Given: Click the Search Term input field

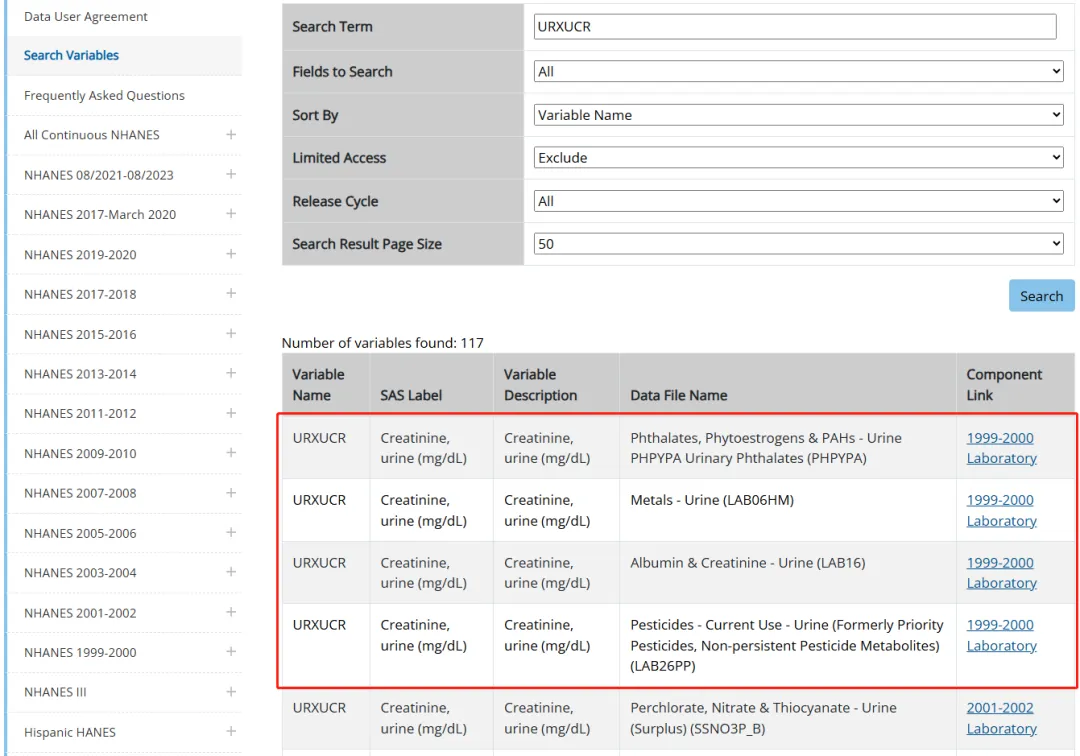Looking at the screenshot, I should (795, 27).
